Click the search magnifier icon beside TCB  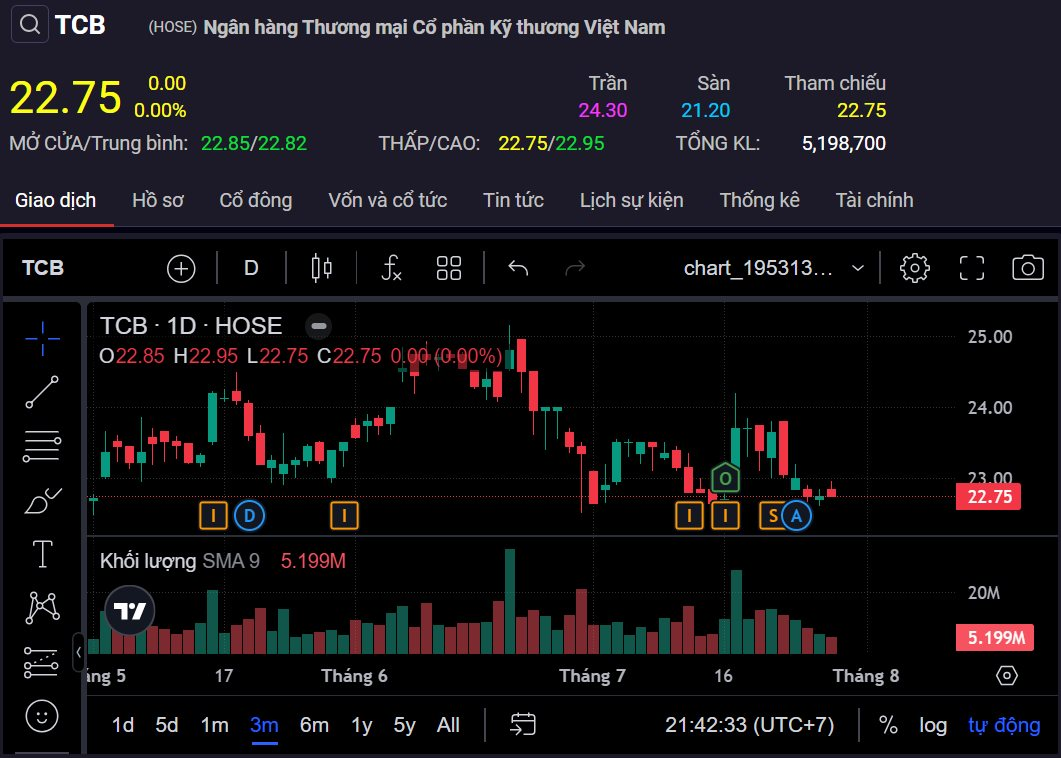30,25
